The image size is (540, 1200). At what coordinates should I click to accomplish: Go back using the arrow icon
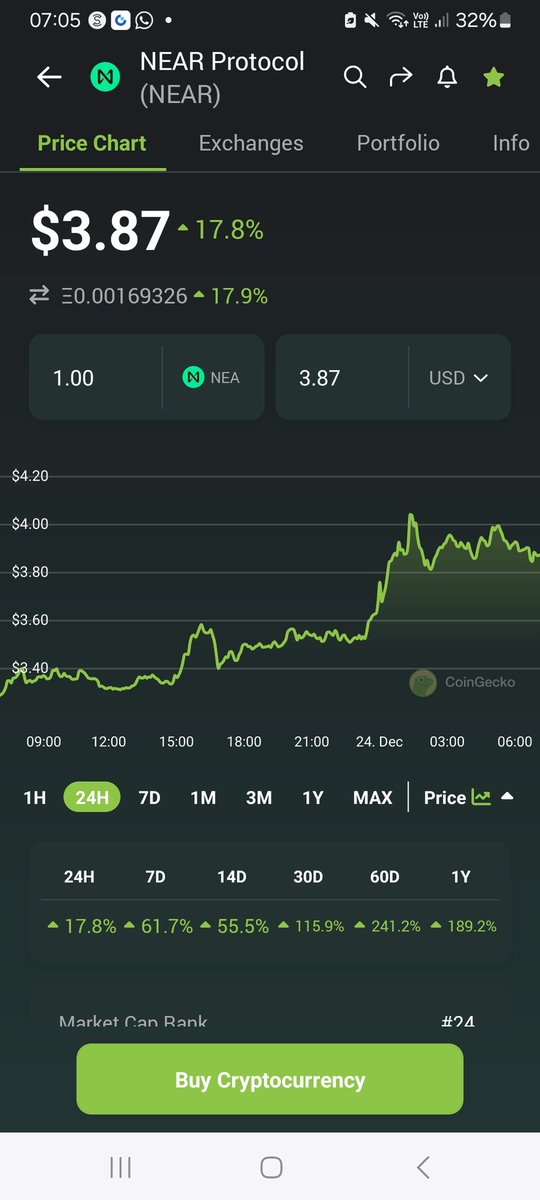coord(49,78)
